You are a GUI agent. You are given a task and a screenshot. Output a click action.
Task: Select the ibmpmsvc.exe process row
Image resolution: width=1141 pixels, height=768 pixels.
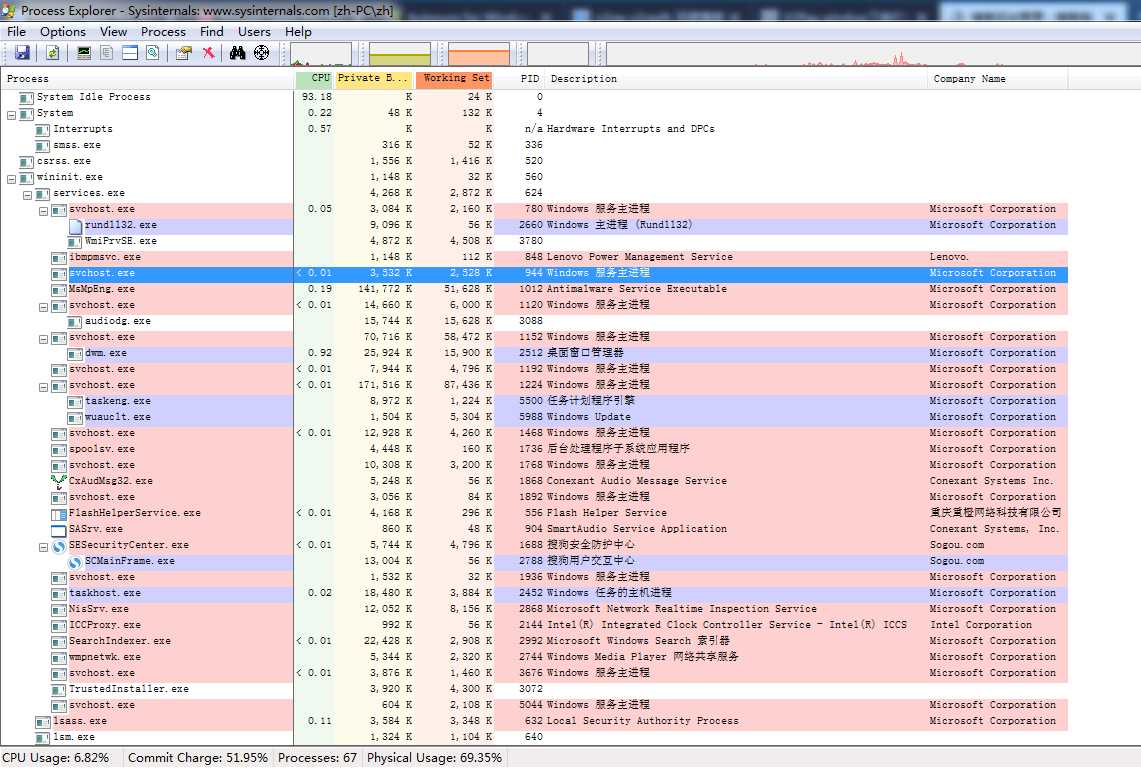coord(534,257)
